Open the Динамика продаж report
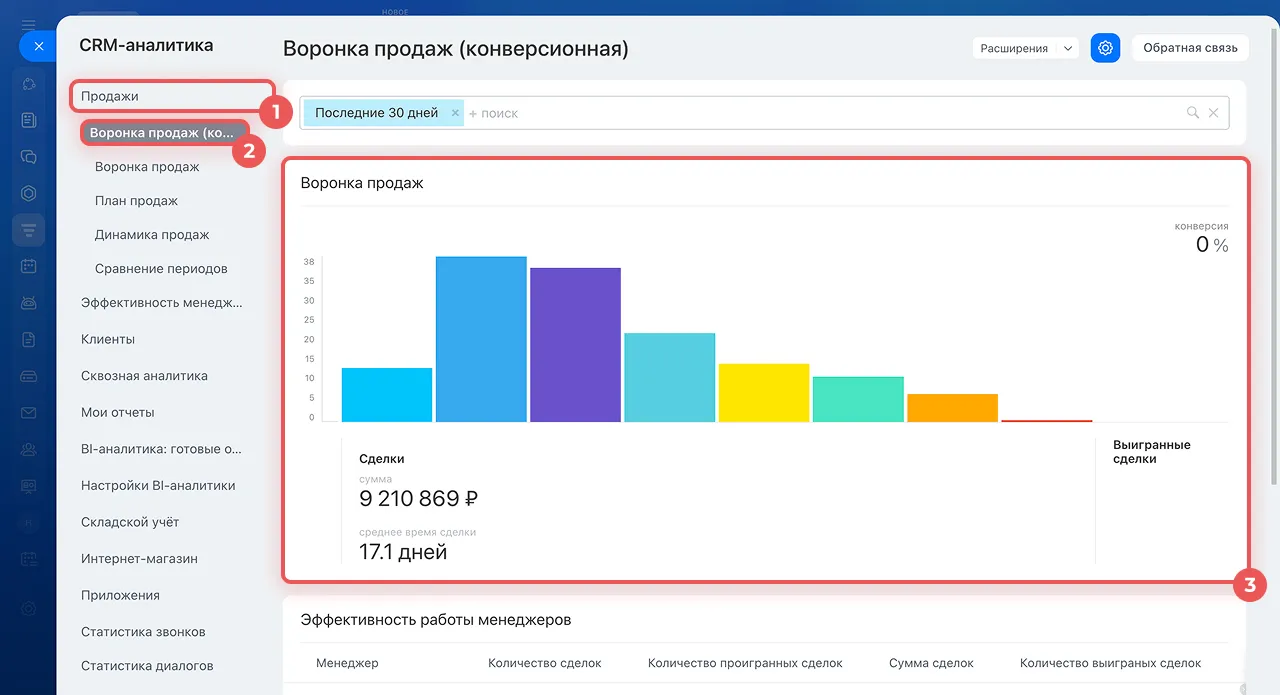1280x695 pixels. click(x=152, y=235)
